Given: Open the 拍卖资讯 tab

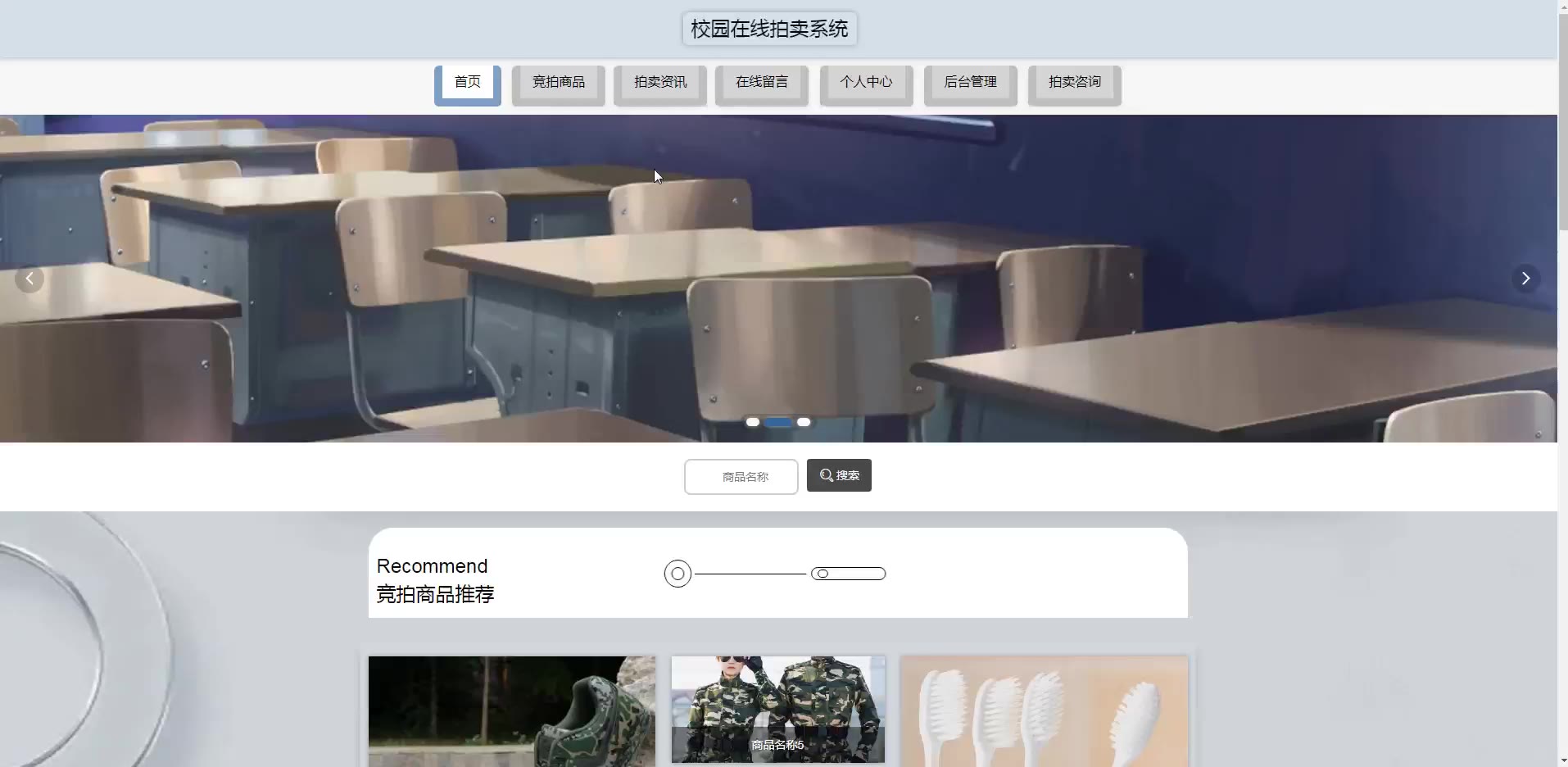Looking at the screenshot, I should 660,84.
